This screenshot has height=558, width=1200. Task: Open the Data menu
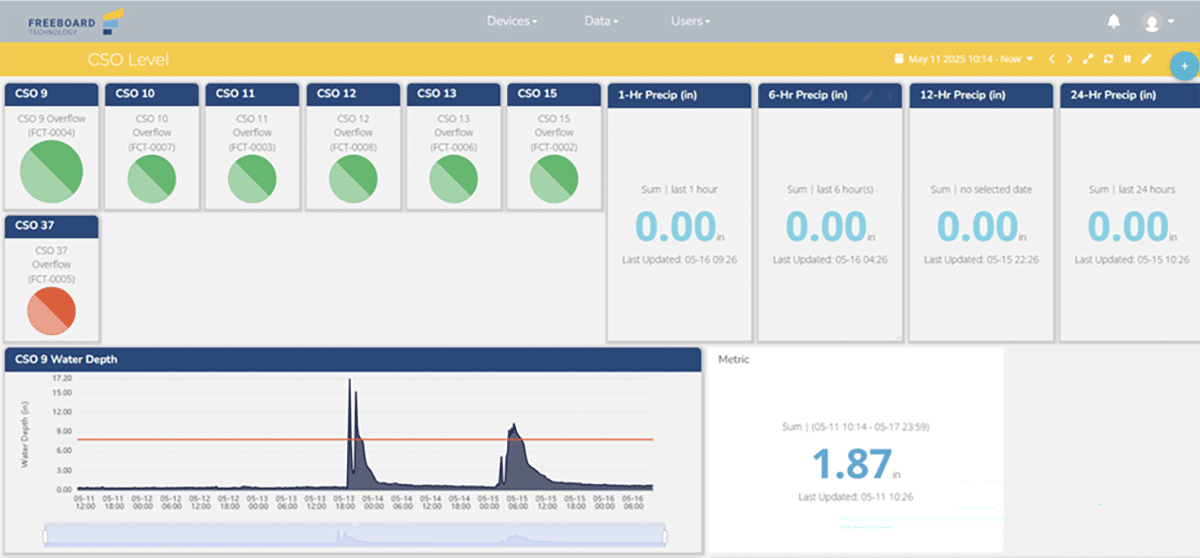pos(601,21)
